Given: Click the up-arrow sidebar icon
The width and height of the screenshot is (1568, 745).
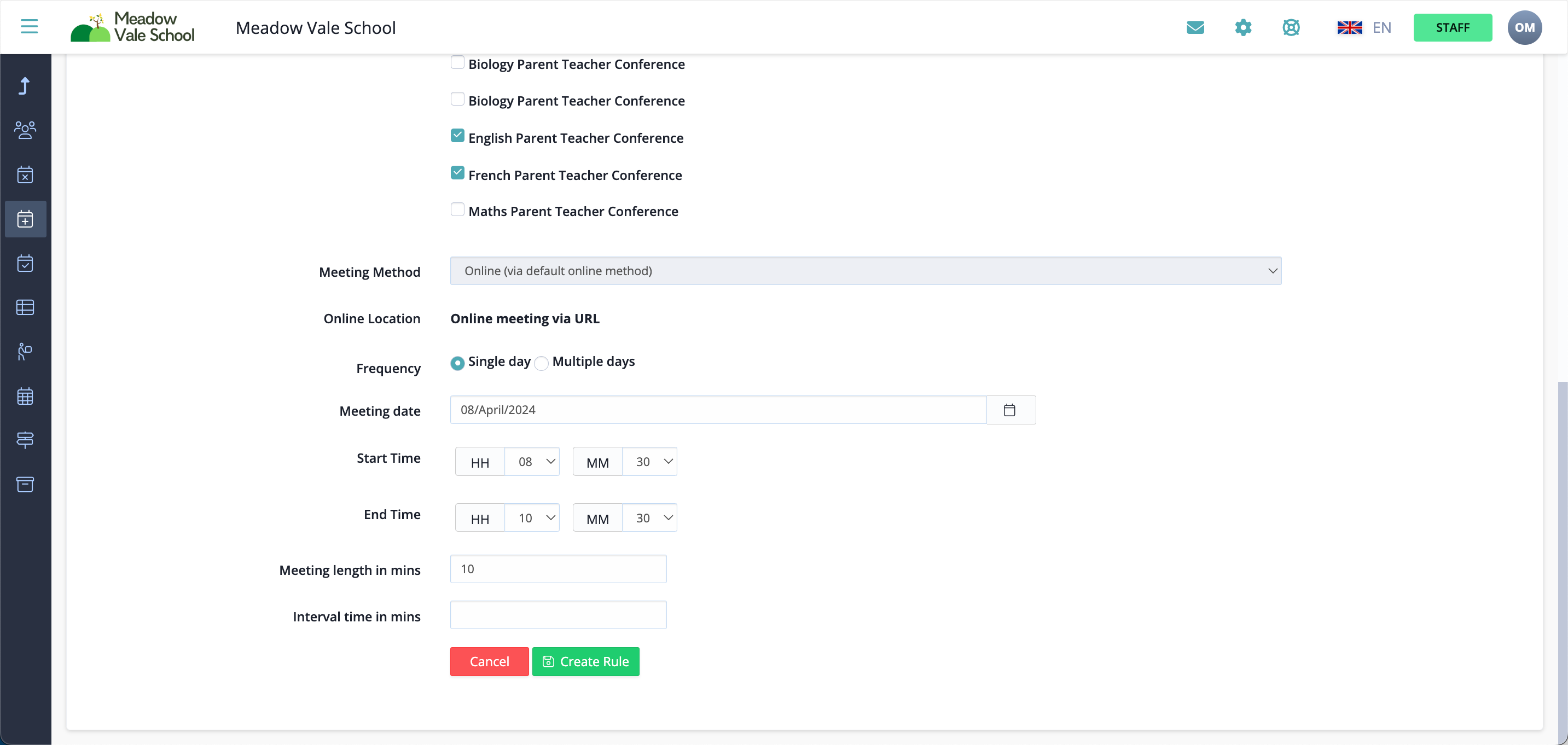Looking at the screenshot, I should point(25,86).
